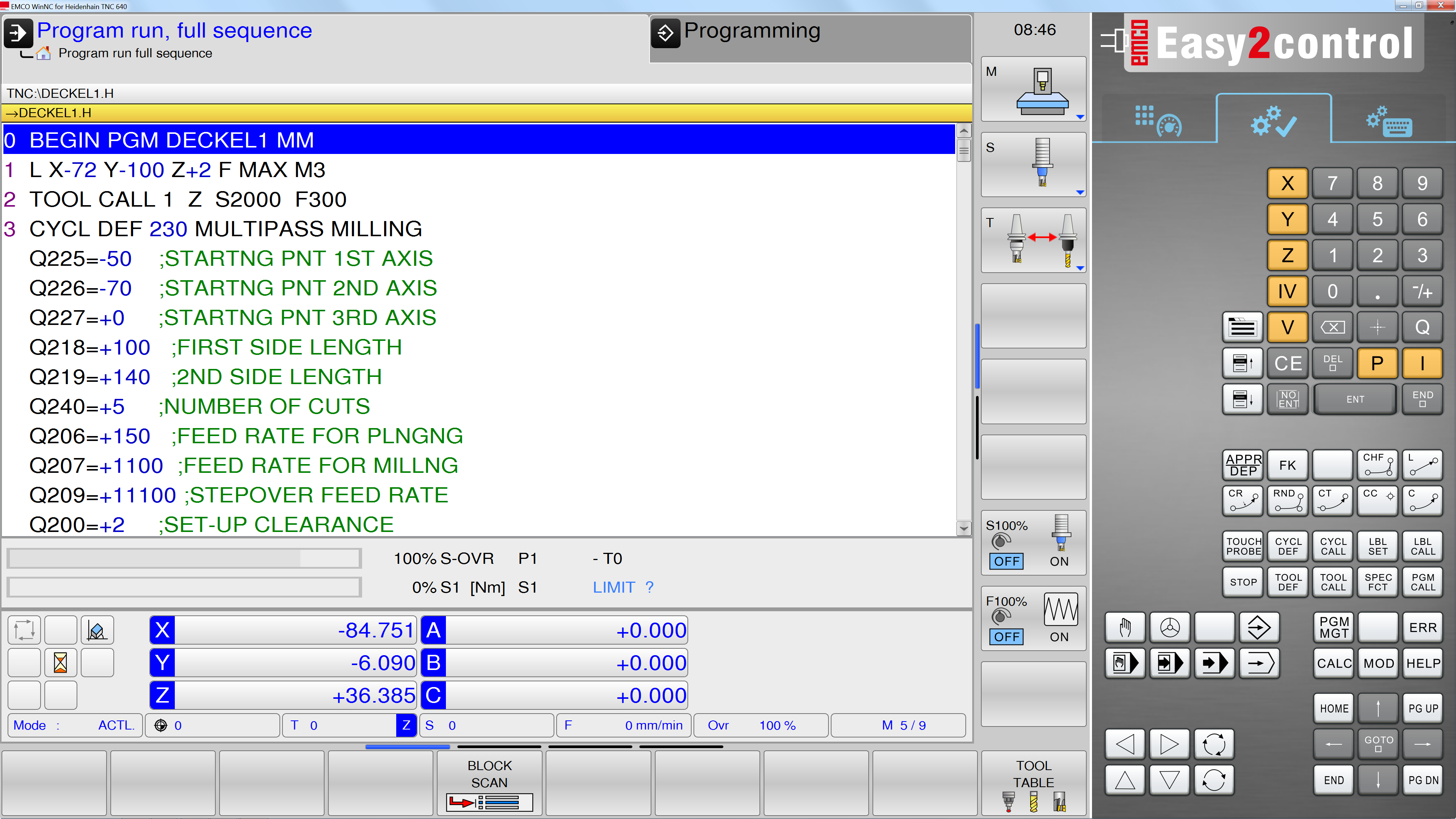Click the PGM MGT key
This screenshot has height=819, width=1456.
click(1334, 628)
